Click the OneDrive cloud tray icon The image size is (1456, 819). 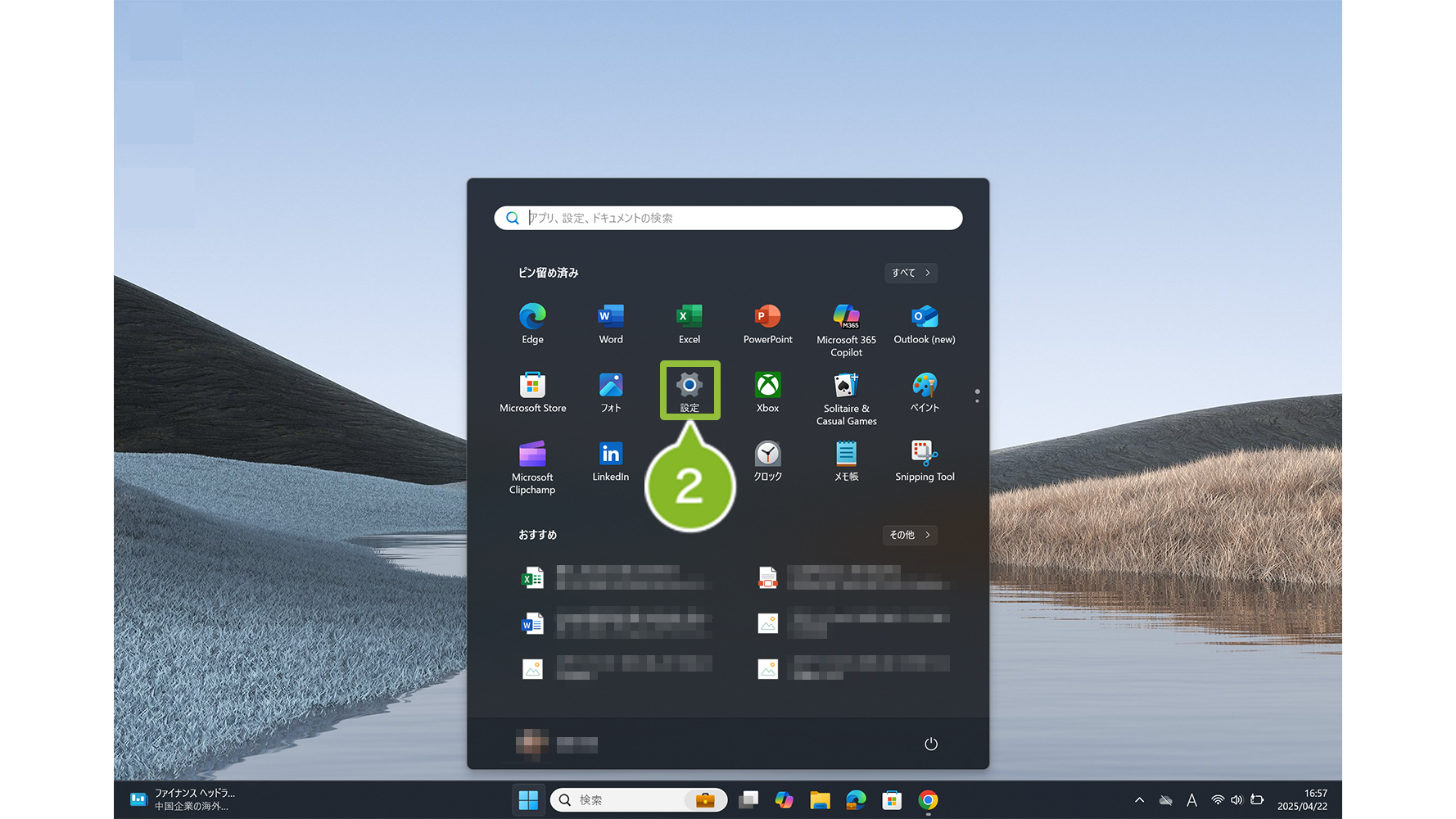1165,800
